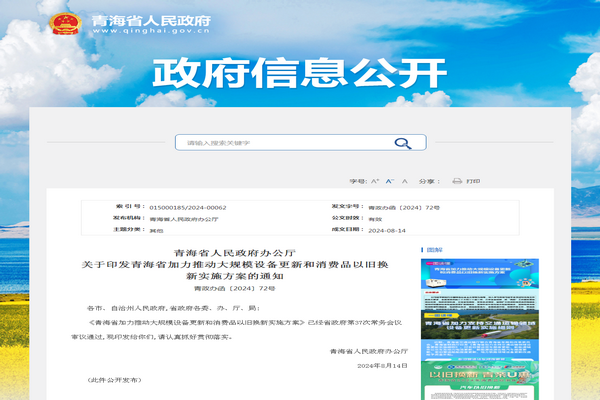The image size is (600, 400).
Task: Select the small font size A-
Action: click(404, 181)
